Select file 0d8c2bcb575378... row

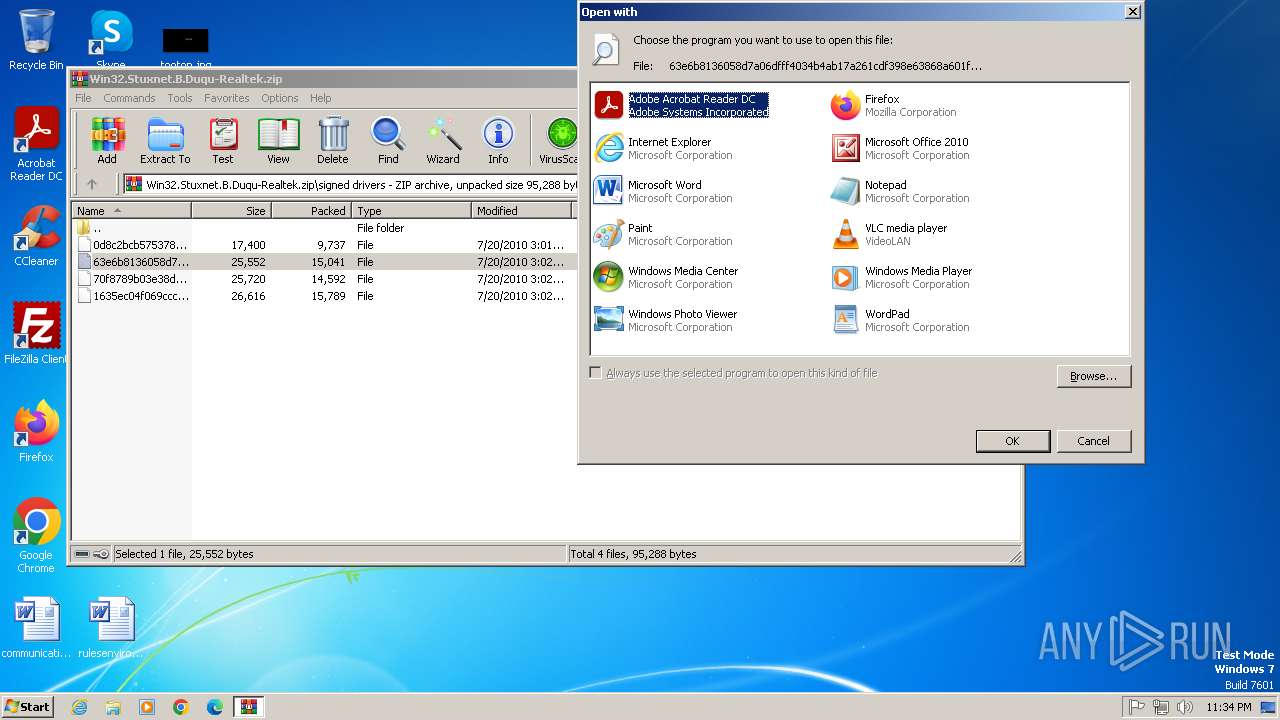(x=323, y=245)
